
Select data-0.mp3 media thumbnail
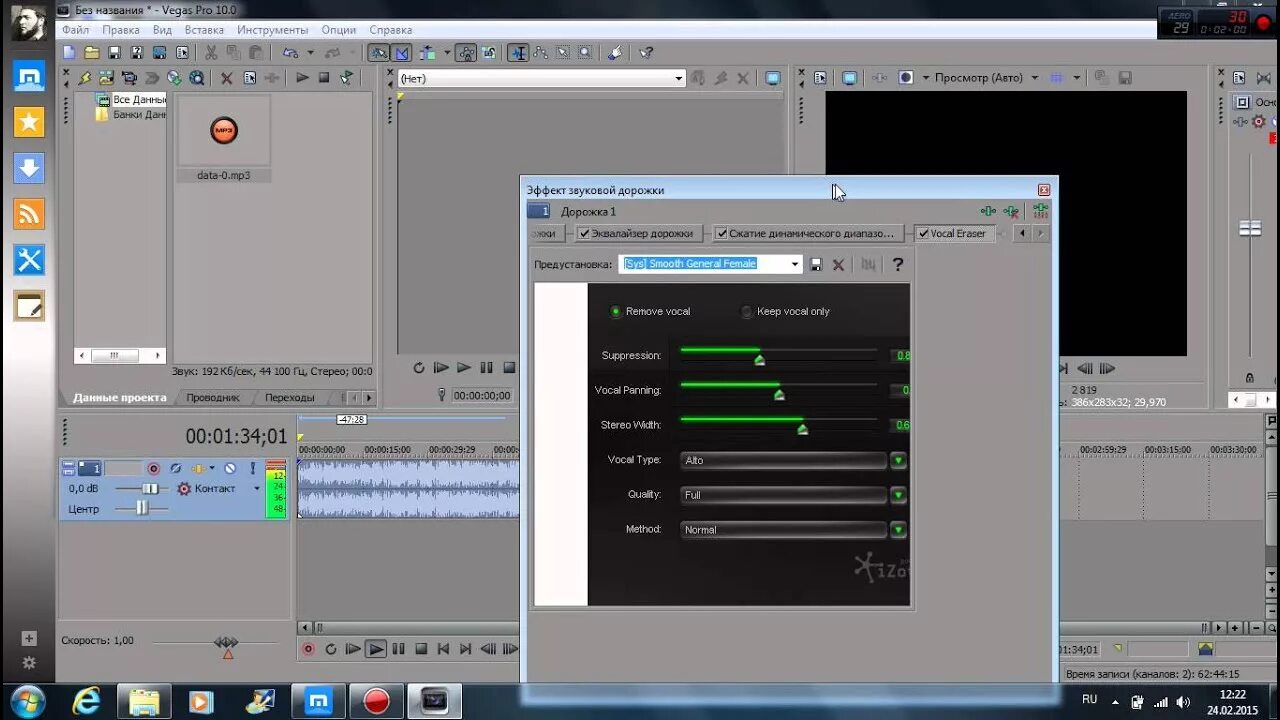224,131
